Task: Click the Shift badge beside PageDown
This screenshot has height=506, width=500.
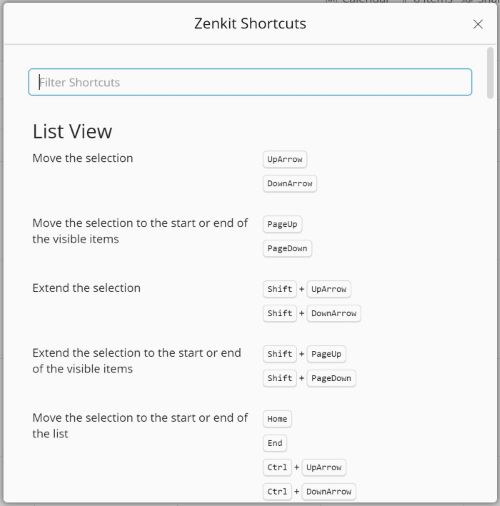Action: (280, 378)
